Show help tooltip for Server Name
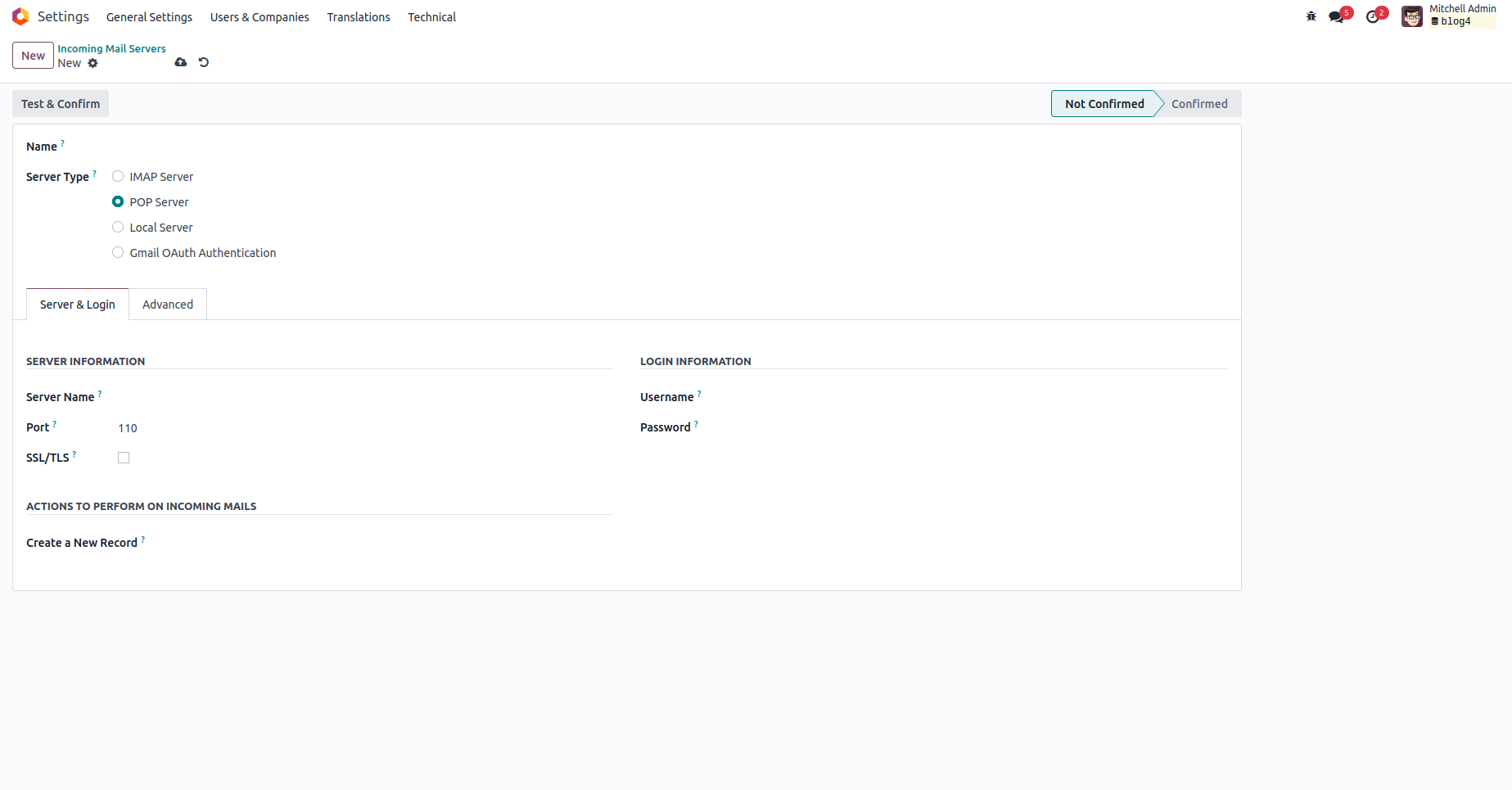Image resolution: width=1512 pixels, height=790 pixels. pos(100,394)
